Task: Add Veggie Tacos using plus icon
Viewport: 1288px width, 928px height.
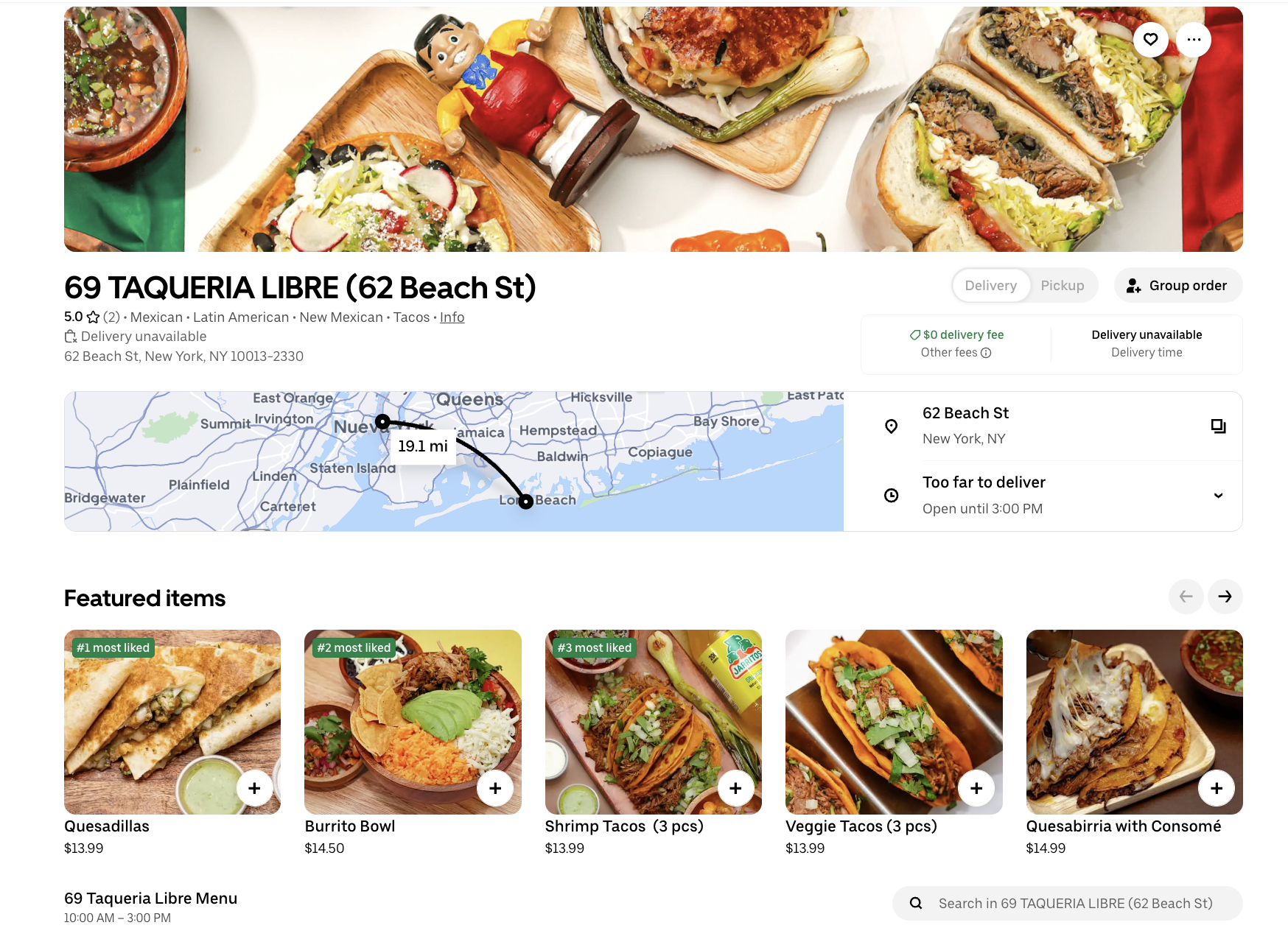Action: click(x=976, y=788)
